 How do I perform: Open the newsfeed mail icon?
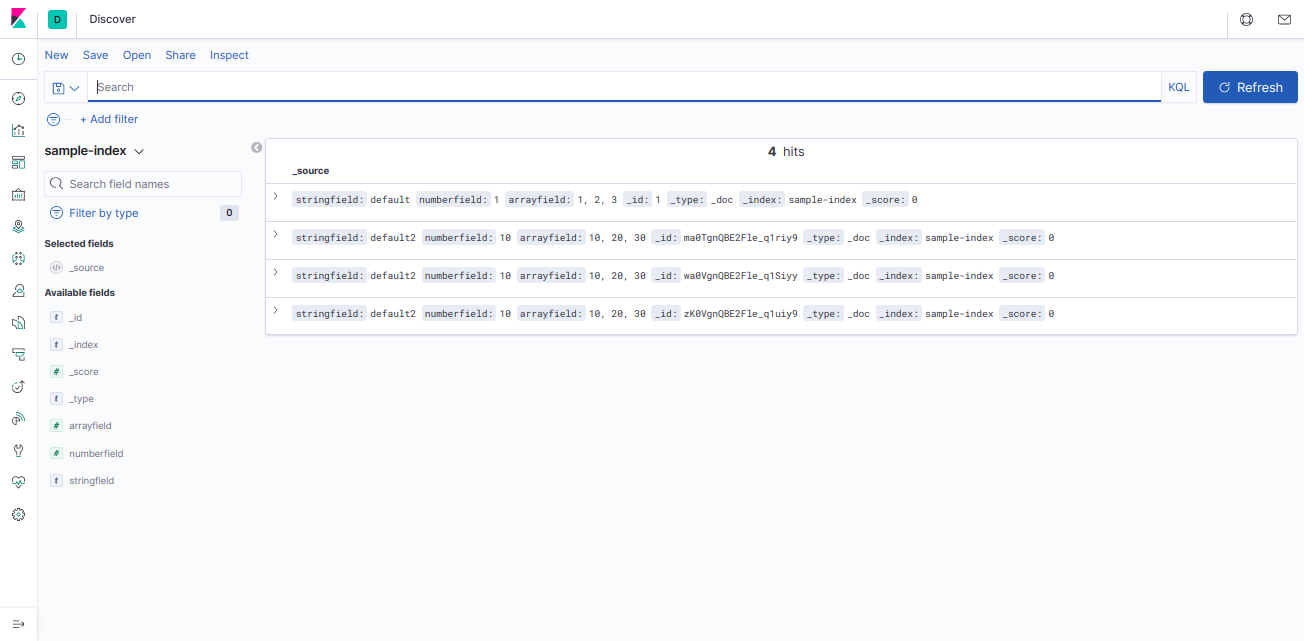1285,19
